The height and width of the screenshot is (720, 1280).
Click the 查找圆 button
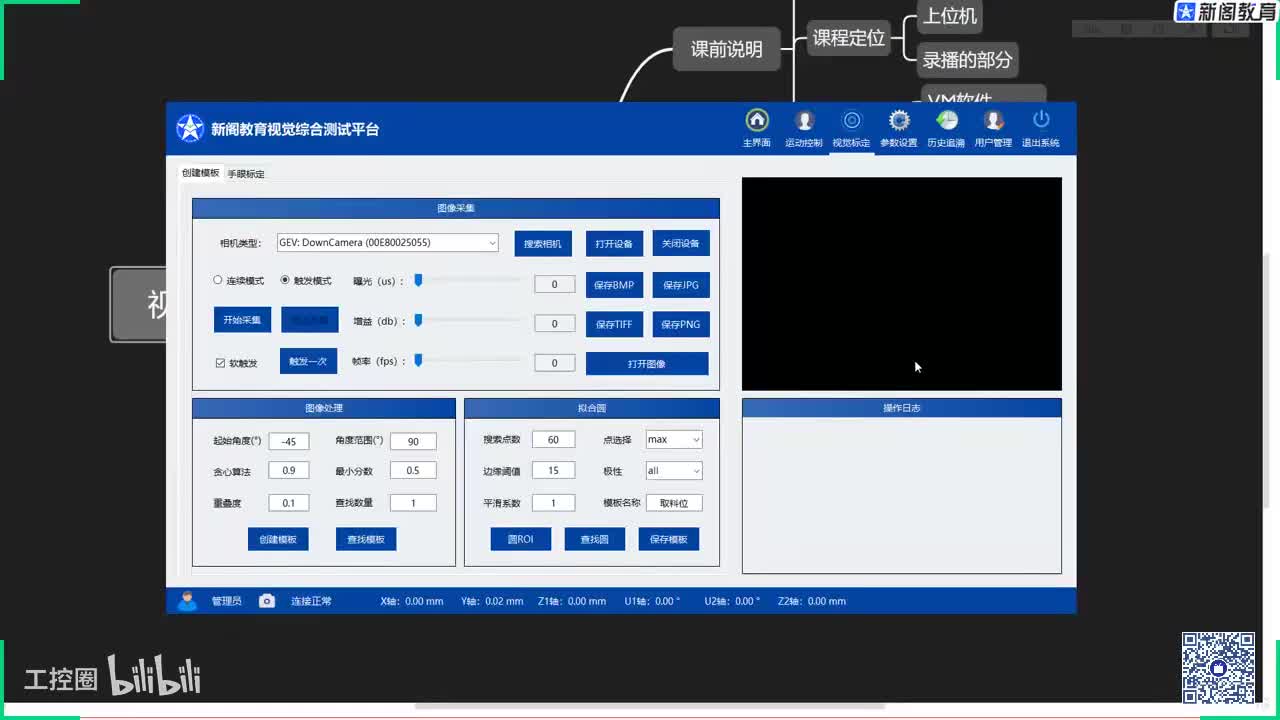pyautogui.click(x=595, y=539)
